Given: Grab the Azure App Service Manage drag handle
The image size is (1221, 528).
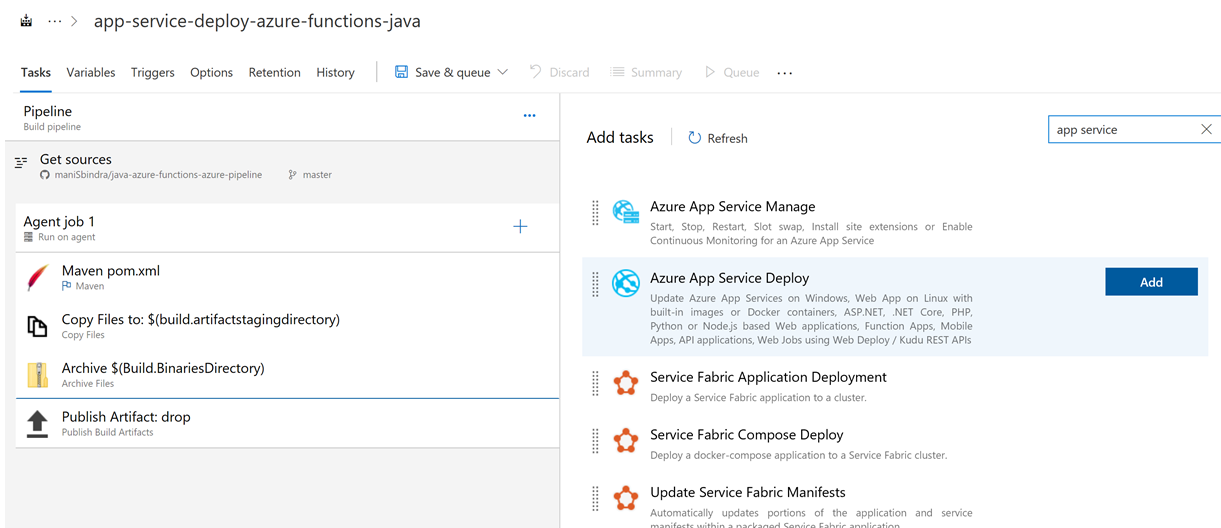Looking at the screenshot, I should click(x=595, y=212).
